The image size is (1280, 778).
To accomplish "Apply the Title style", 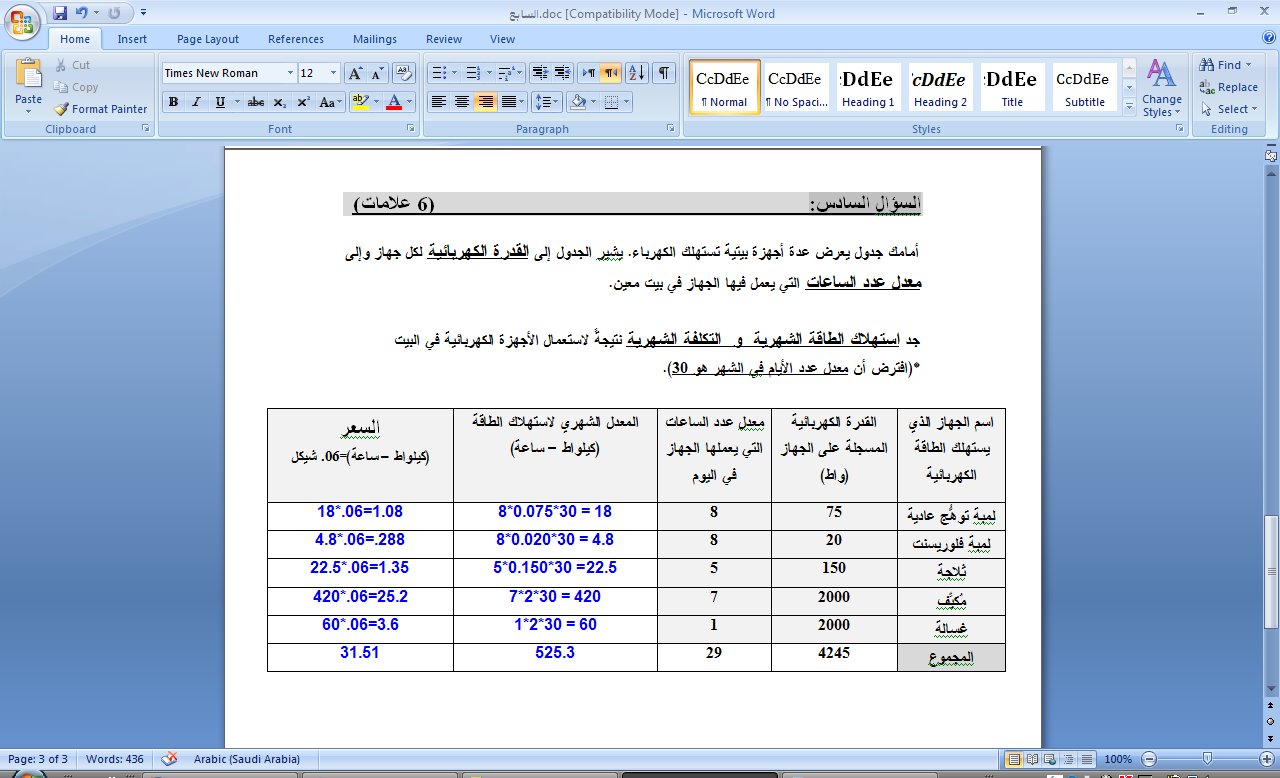I will 1012,87.
